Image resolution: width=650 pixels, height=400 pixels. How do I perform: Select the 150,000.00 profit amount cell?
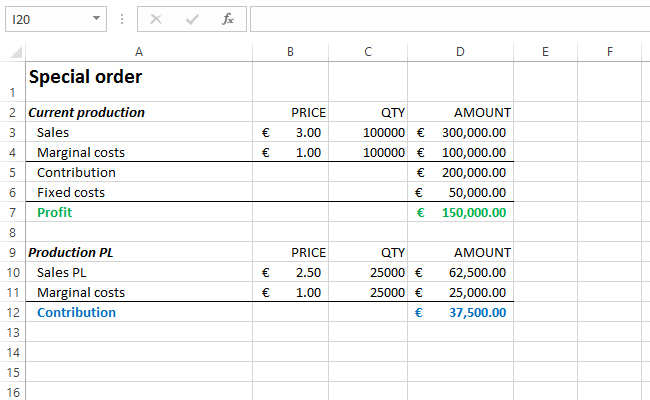(460, 212)
